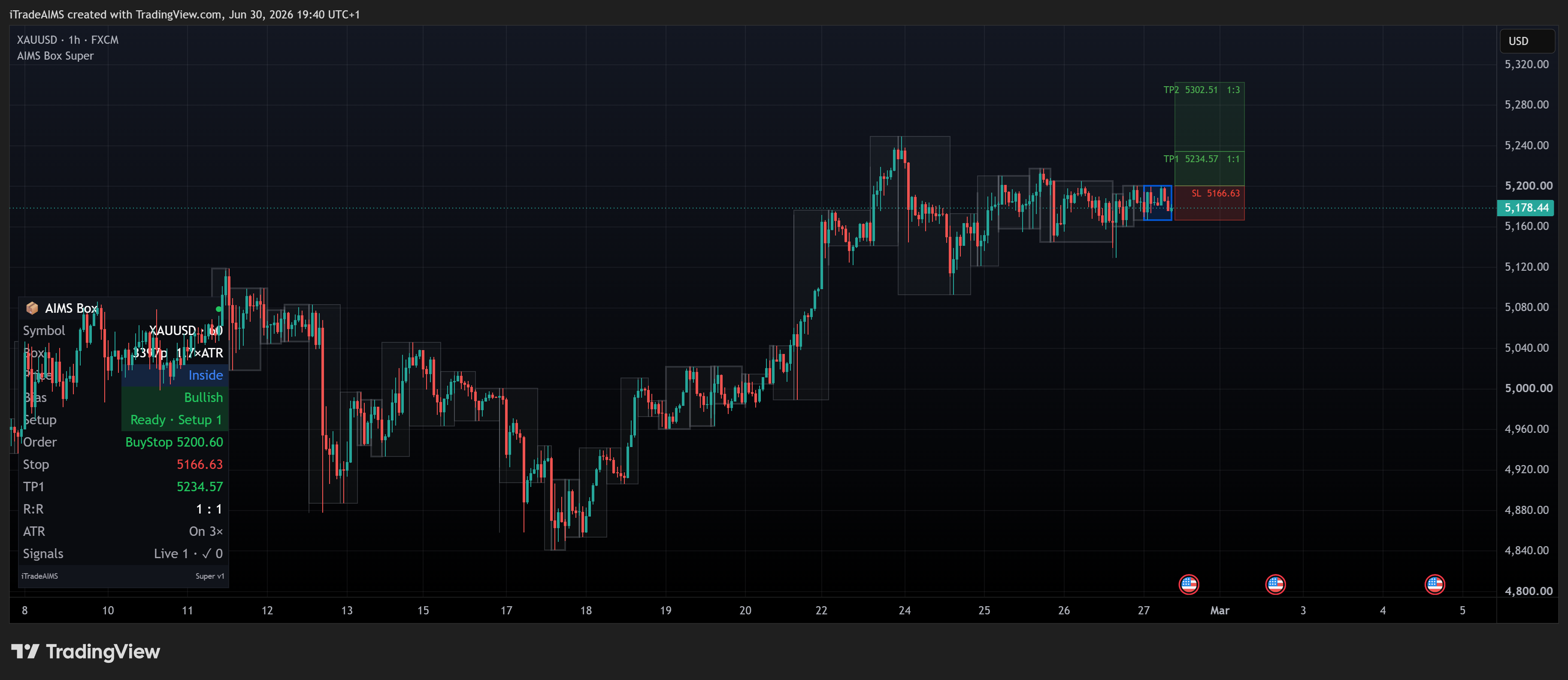Viewport: 1568px width, 680px height.
Task: Select the AIMS Box Super indicator label
Action: coord(55,55)
